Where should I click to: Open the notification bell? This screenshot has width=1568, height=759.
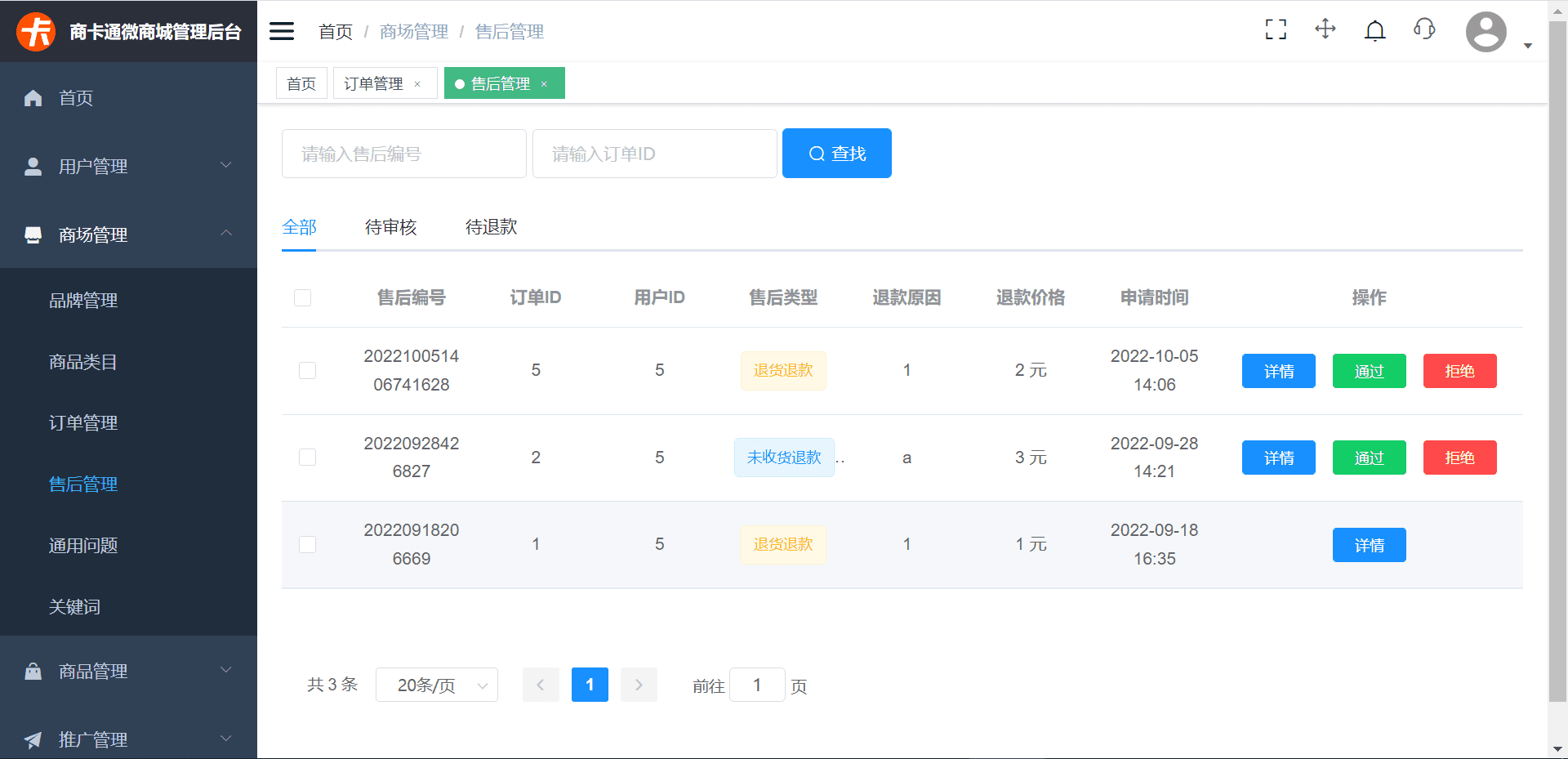click(1374, 29)
